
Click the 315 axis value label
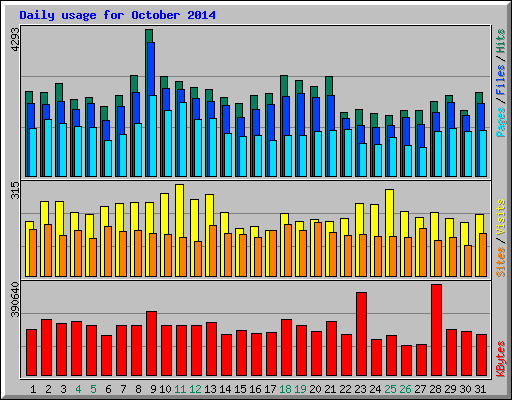[x=15, y=191]
